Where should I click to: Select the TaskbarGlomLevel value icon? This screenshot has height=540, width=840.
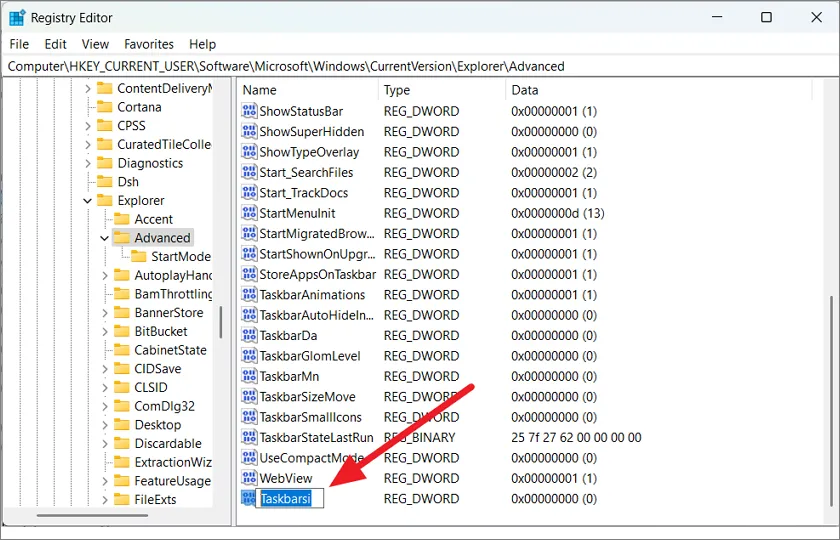click(x=249, y=356)
